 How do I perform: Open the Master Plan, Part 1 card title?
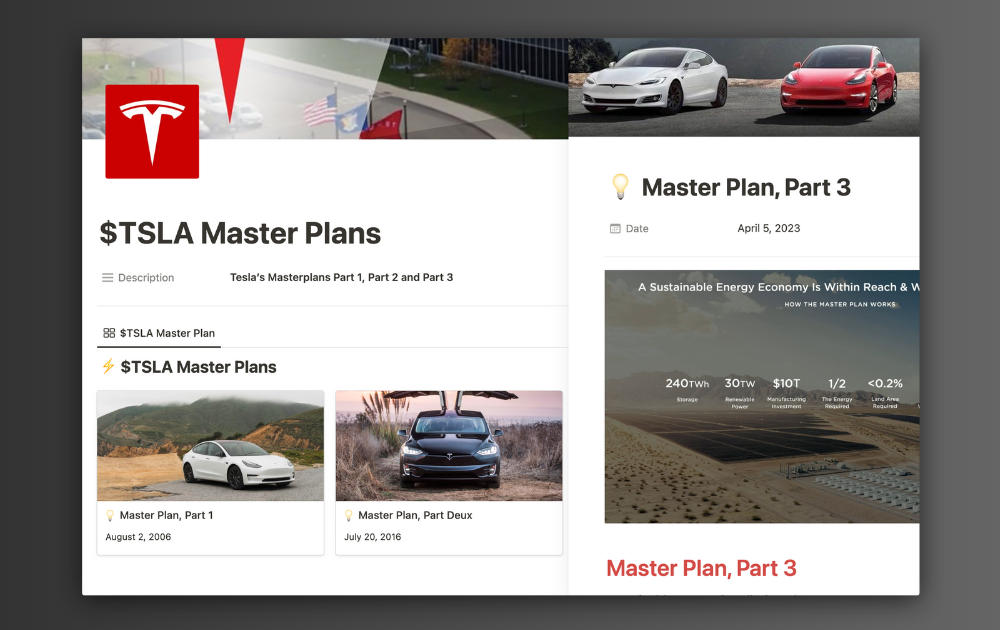(166, 515)
